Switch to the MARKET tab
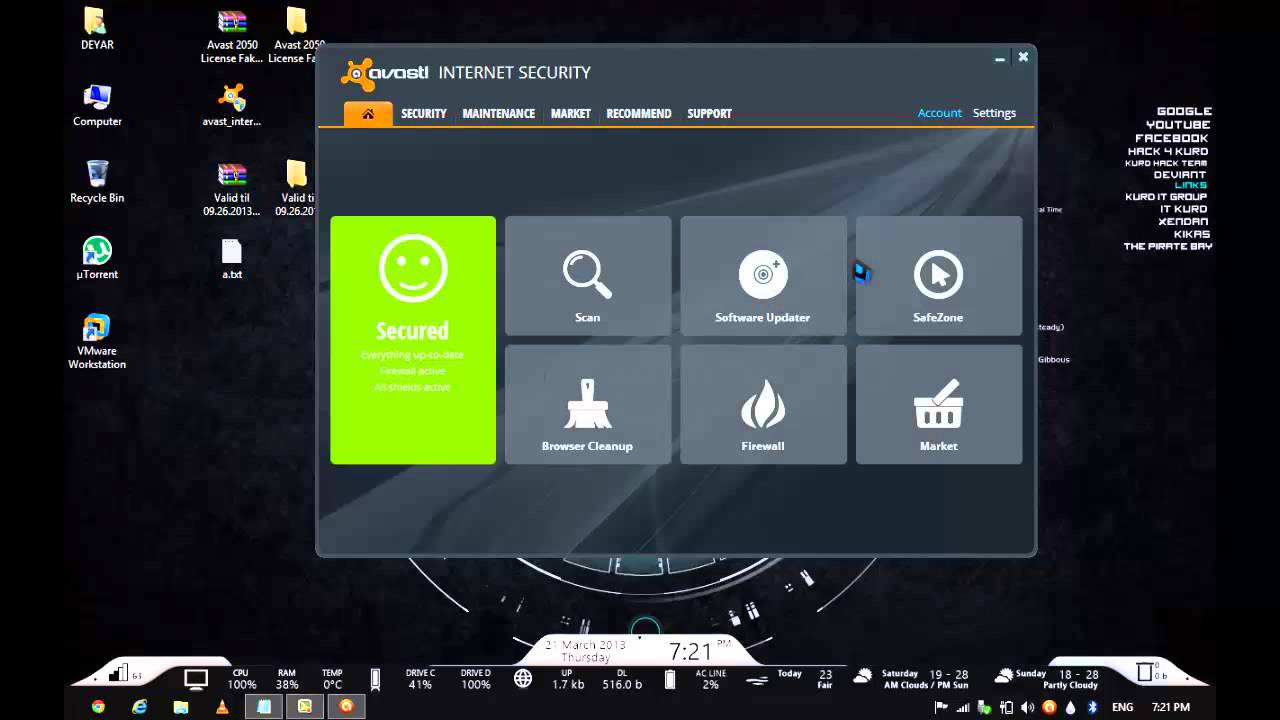 tap(570, 114)
